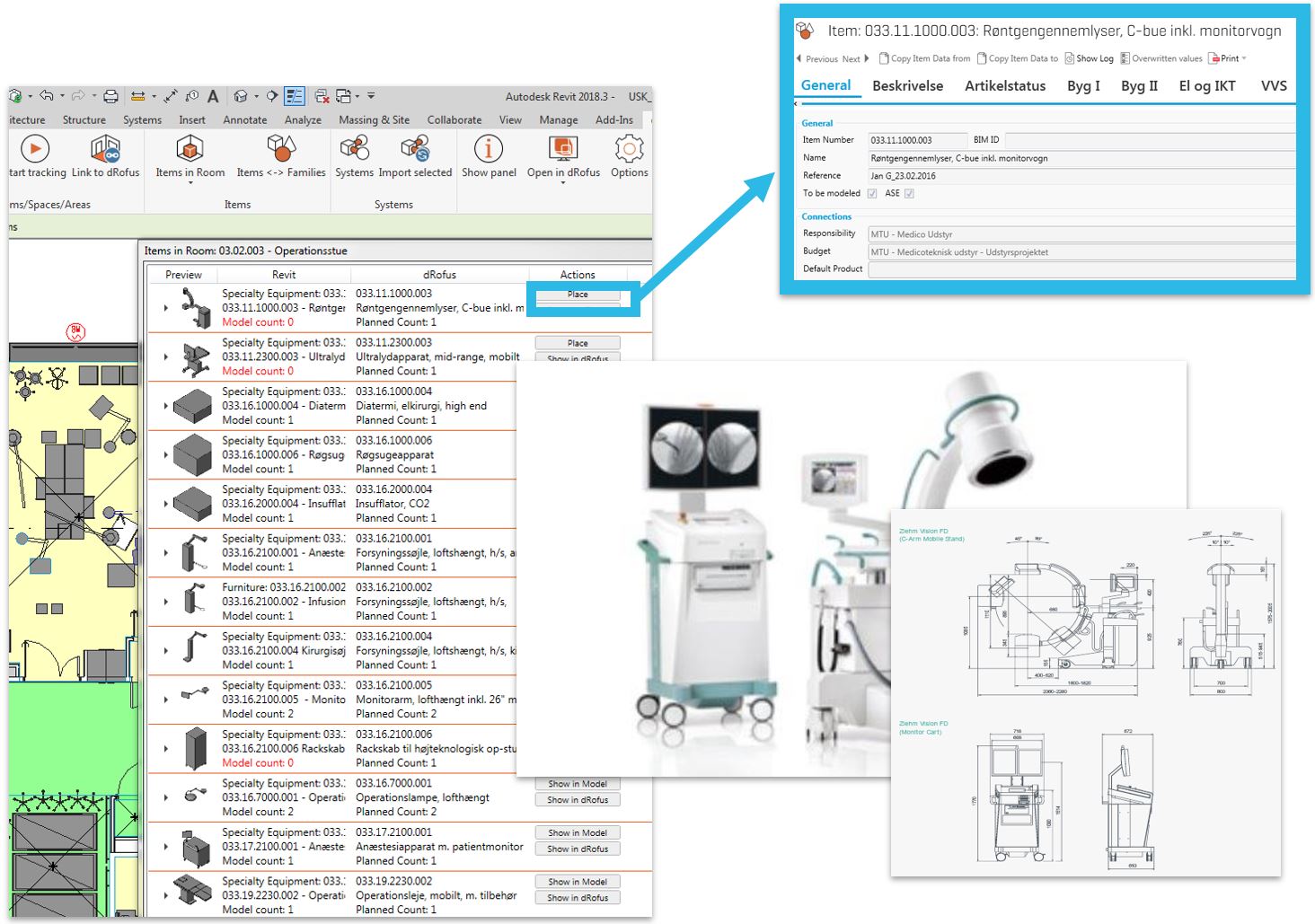Expand the 033.11.2300.003 Ultralyd row

[x=166, y=357]
